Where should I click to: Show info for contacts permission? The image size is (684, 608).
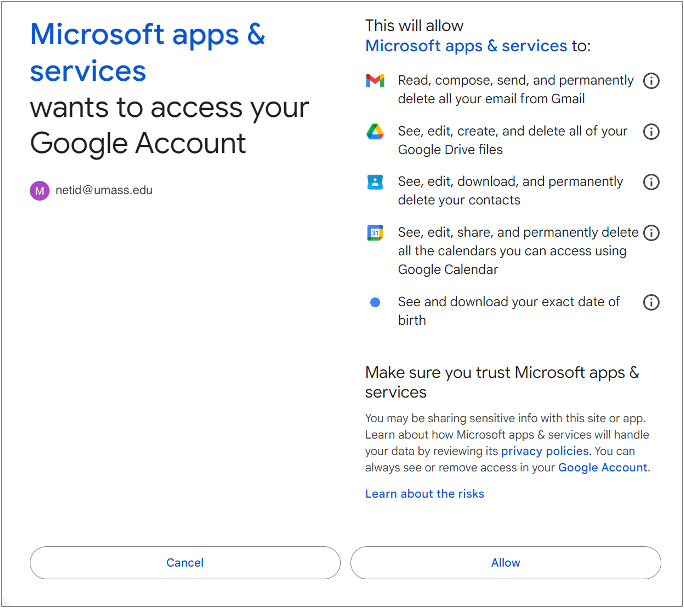tap(651, 182)
